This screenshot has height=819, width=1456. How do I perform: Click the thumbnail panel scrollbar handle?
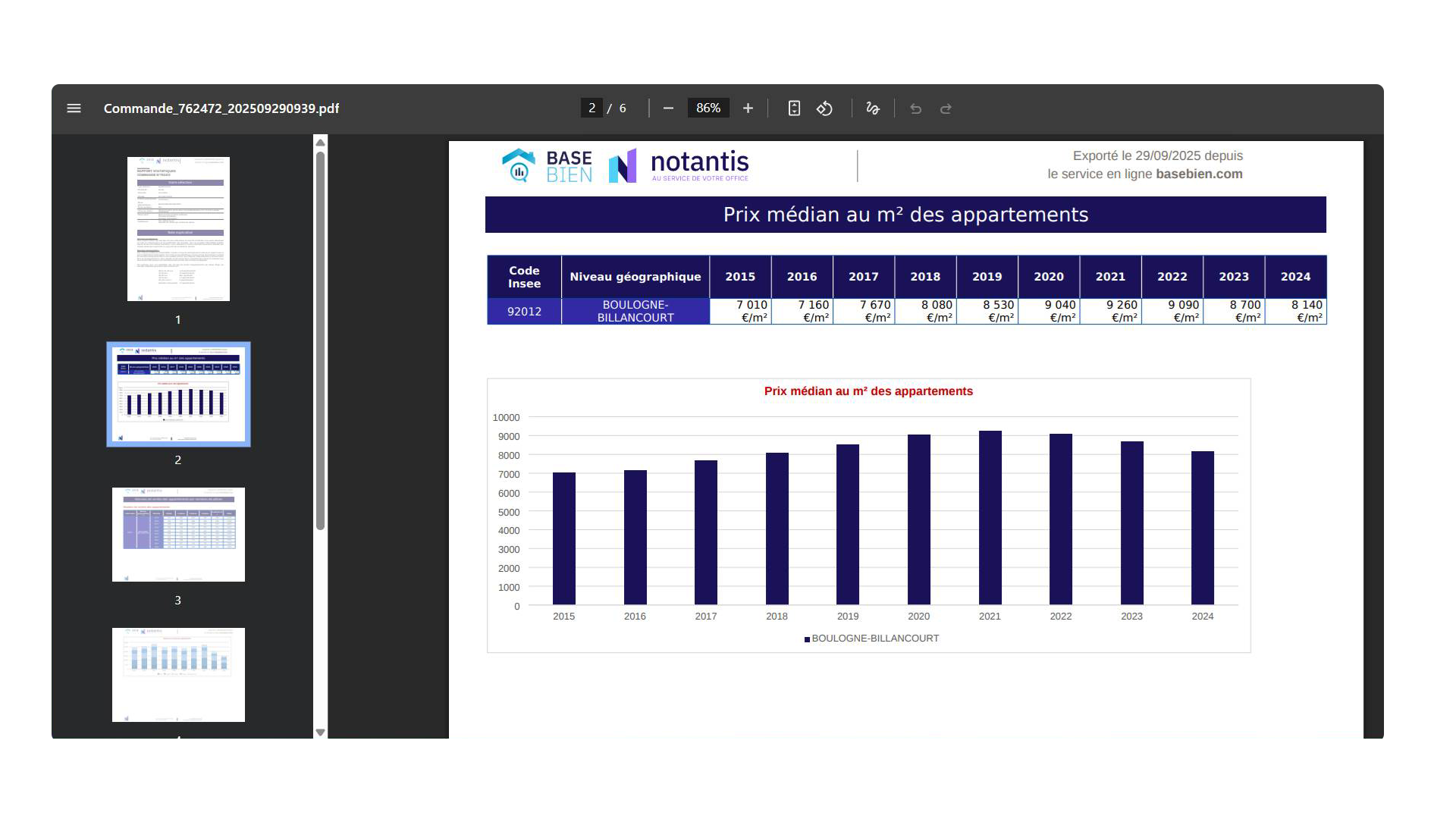coord(320,341)
